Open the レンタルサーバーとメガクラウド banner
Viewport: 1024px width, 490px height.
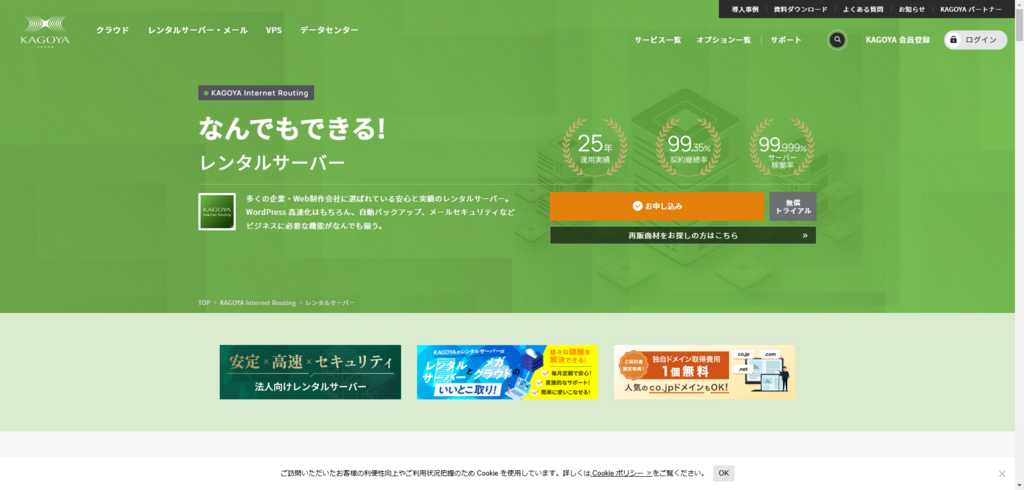point(507,372)
